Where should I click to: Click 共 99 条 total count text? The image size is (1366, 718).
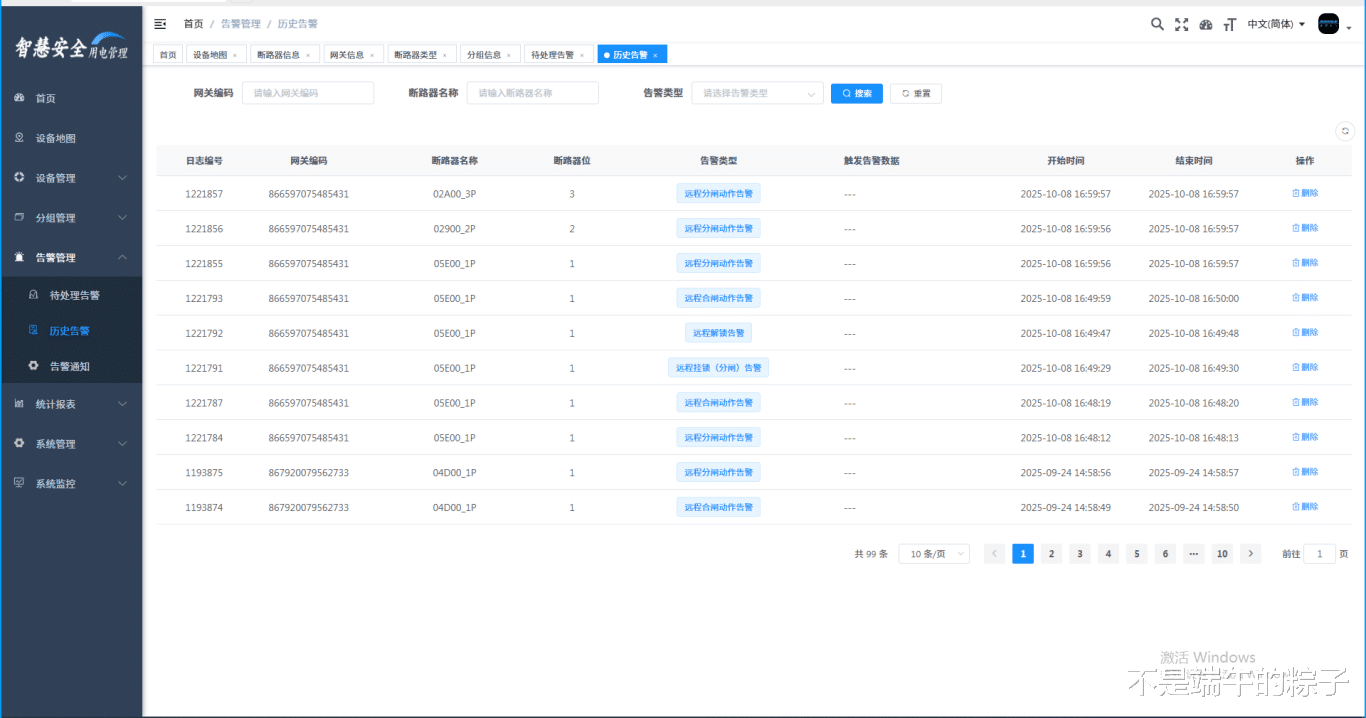(871, 554)
